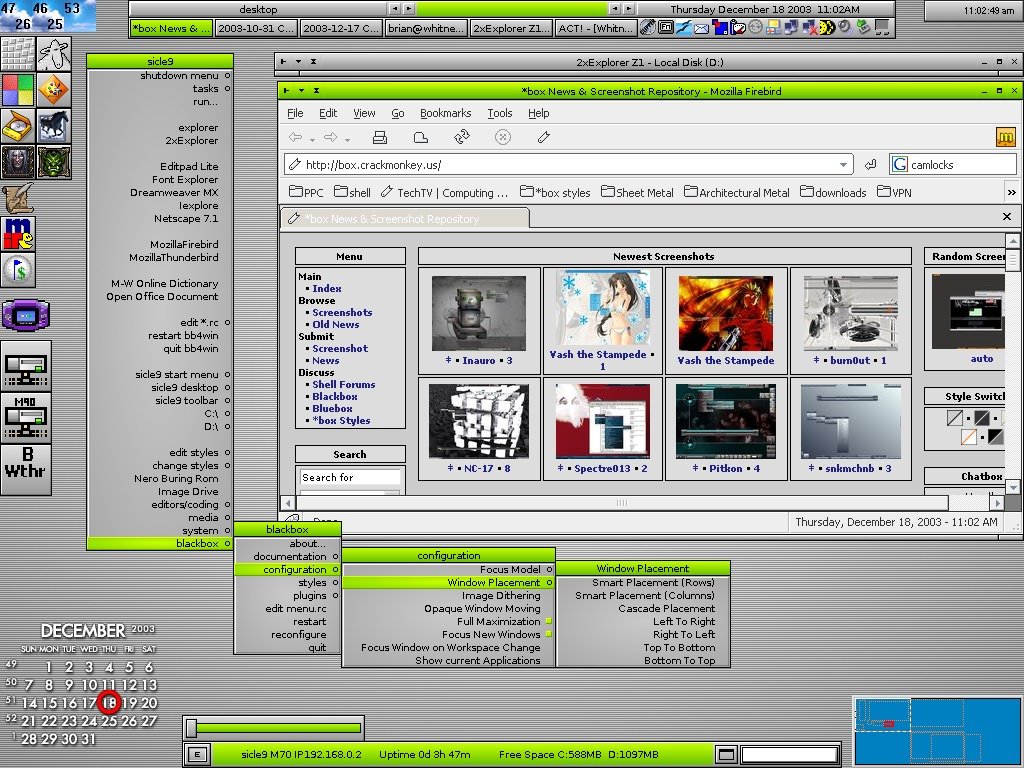Open the address bar history dropdown arrow

[x=843, y=165]
